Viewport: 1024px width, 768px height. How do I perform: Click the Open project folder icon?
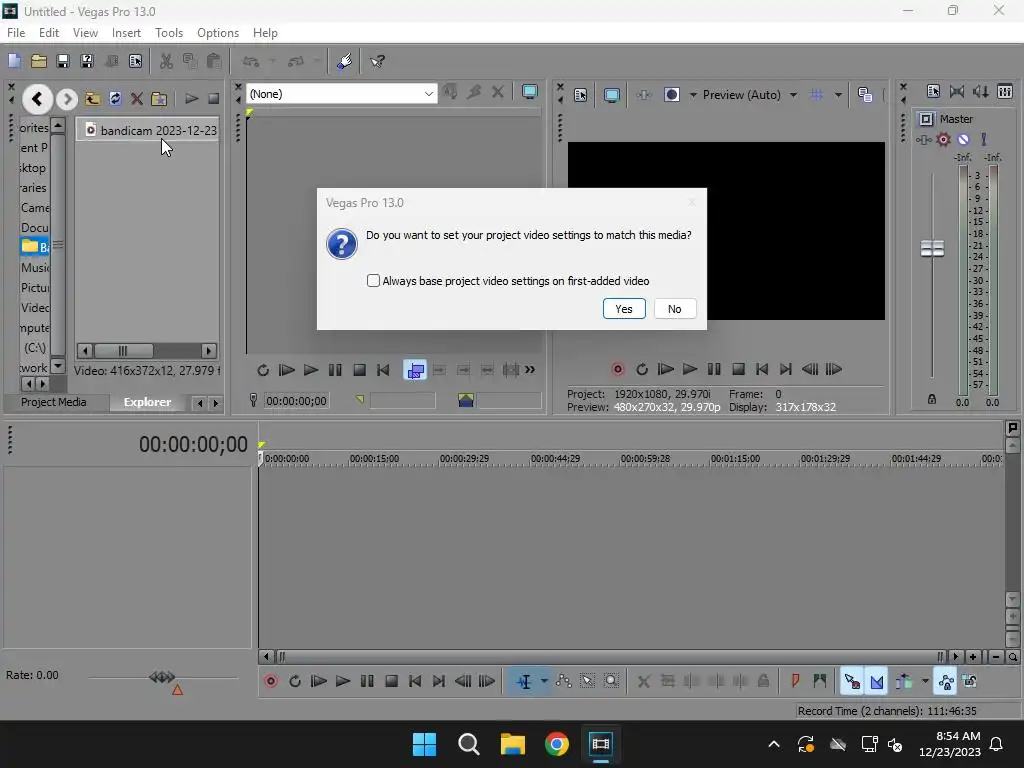pyautogui.click(x=39, y=61)
